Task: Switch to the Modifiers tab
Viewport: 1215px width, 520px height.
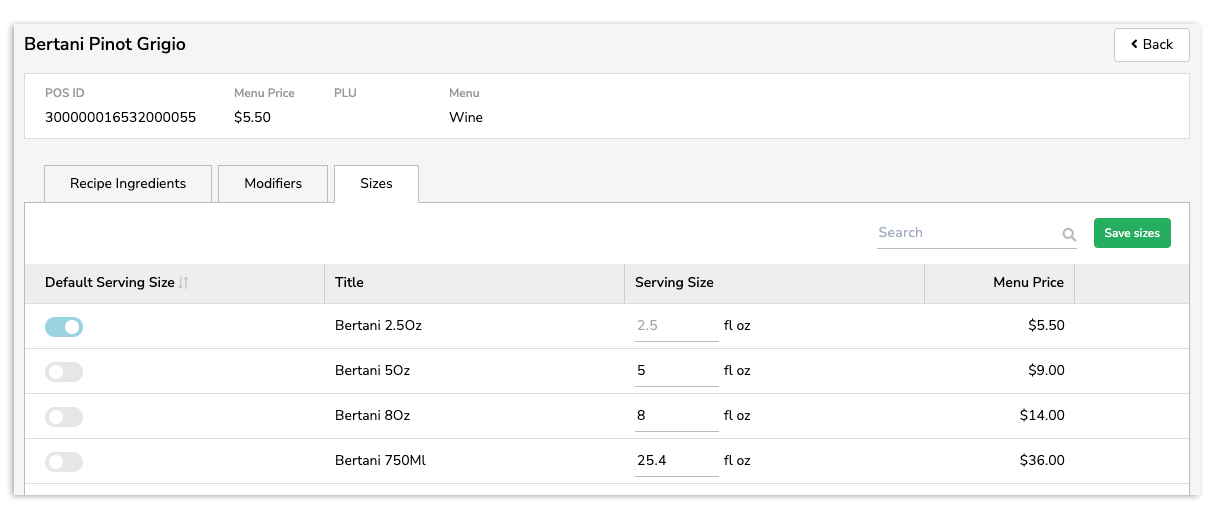Action: (273, 184)
